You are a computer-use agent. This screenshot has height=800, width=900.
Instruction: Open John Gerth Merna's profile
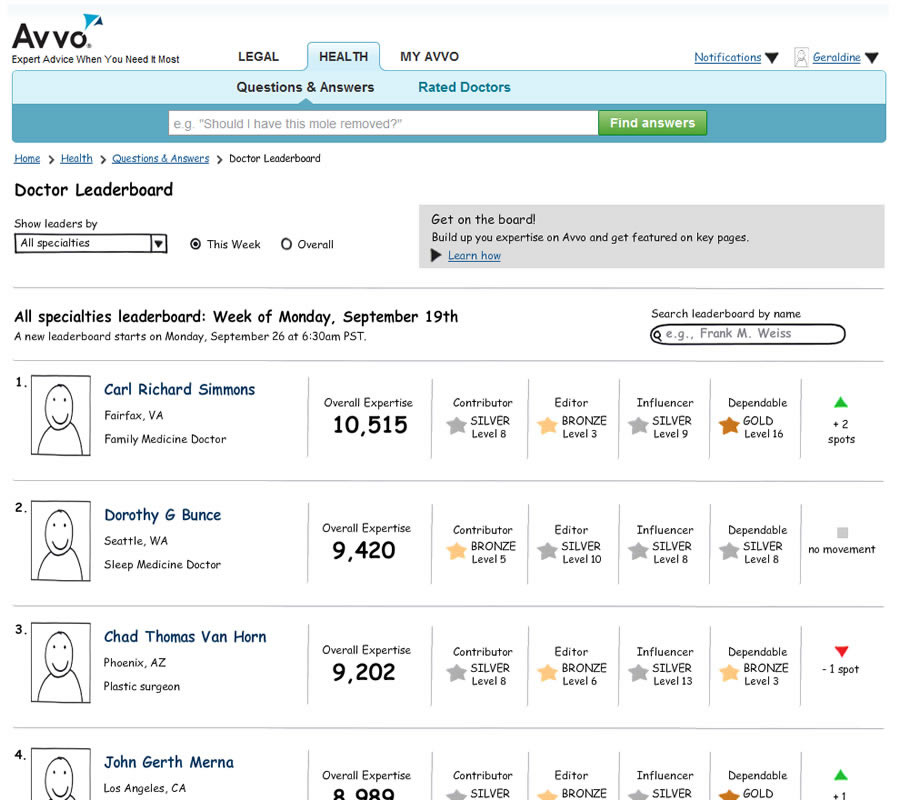[169, 763]
